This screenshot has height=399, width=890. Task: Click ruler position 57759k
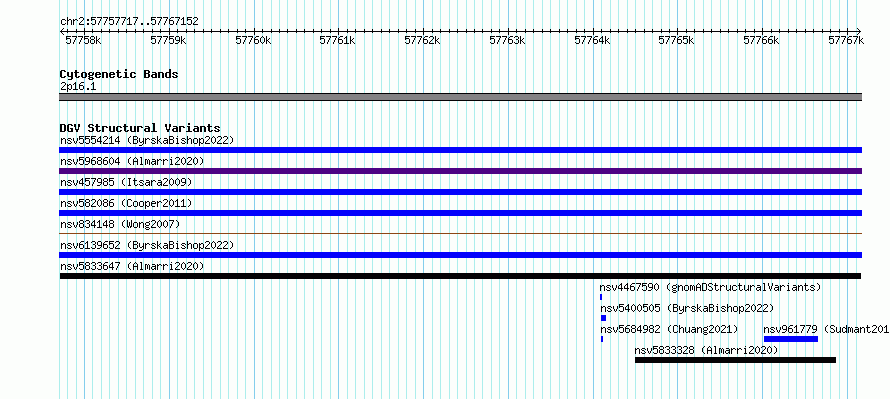tap(168, 40)
